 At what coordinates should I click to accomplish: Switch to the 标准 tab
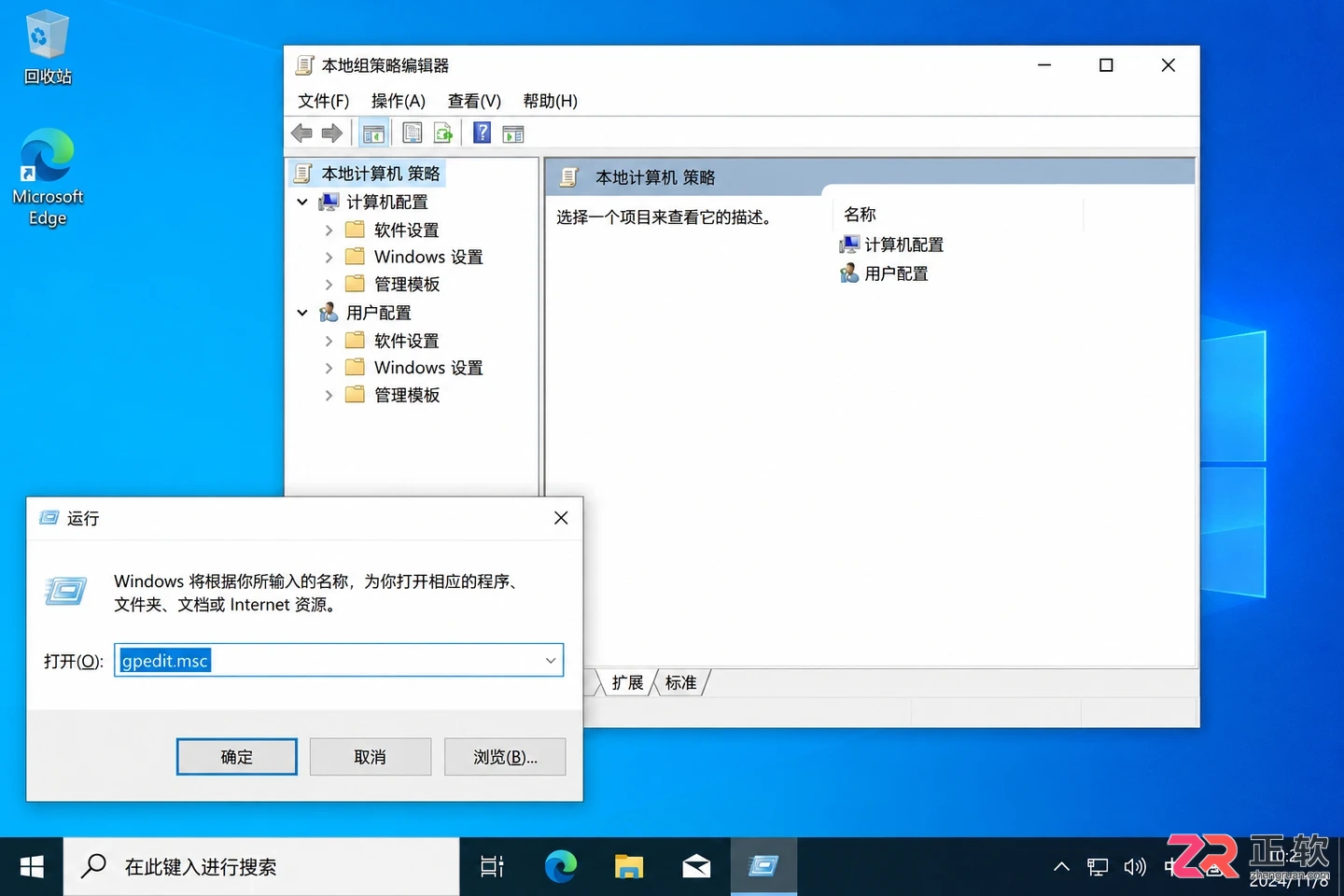pyautogui.click(x=681, y=683)
